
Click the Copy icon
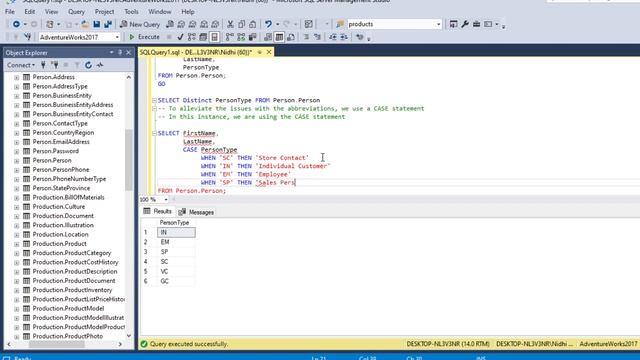point(242,24)
